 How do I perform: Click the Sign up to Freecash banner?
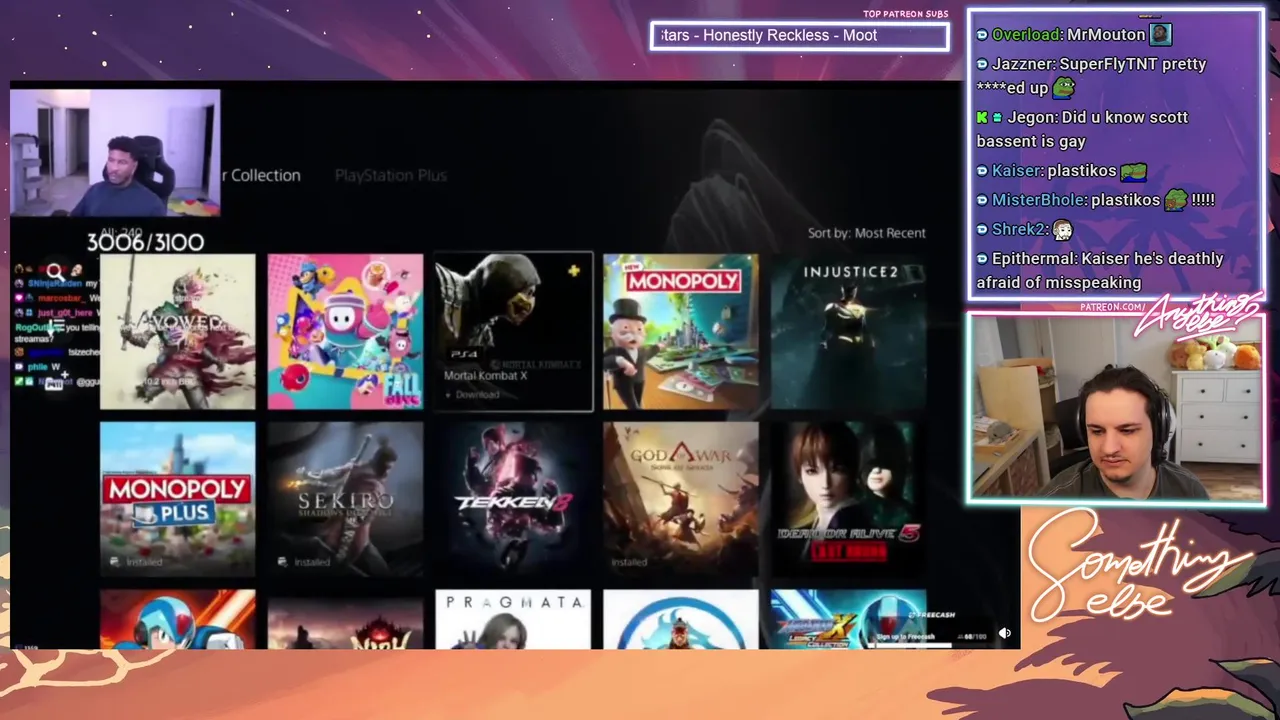[905, 637]
